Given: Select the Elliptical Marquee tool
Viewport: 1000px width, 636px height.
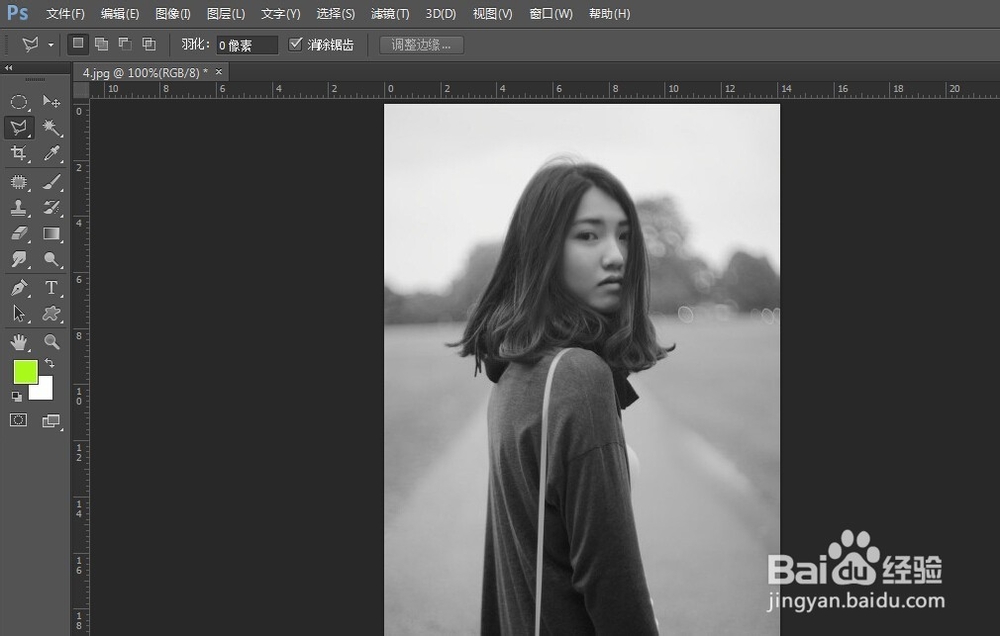Looking at the screenshot, I should pyautogui.click(x=18, y=101).
